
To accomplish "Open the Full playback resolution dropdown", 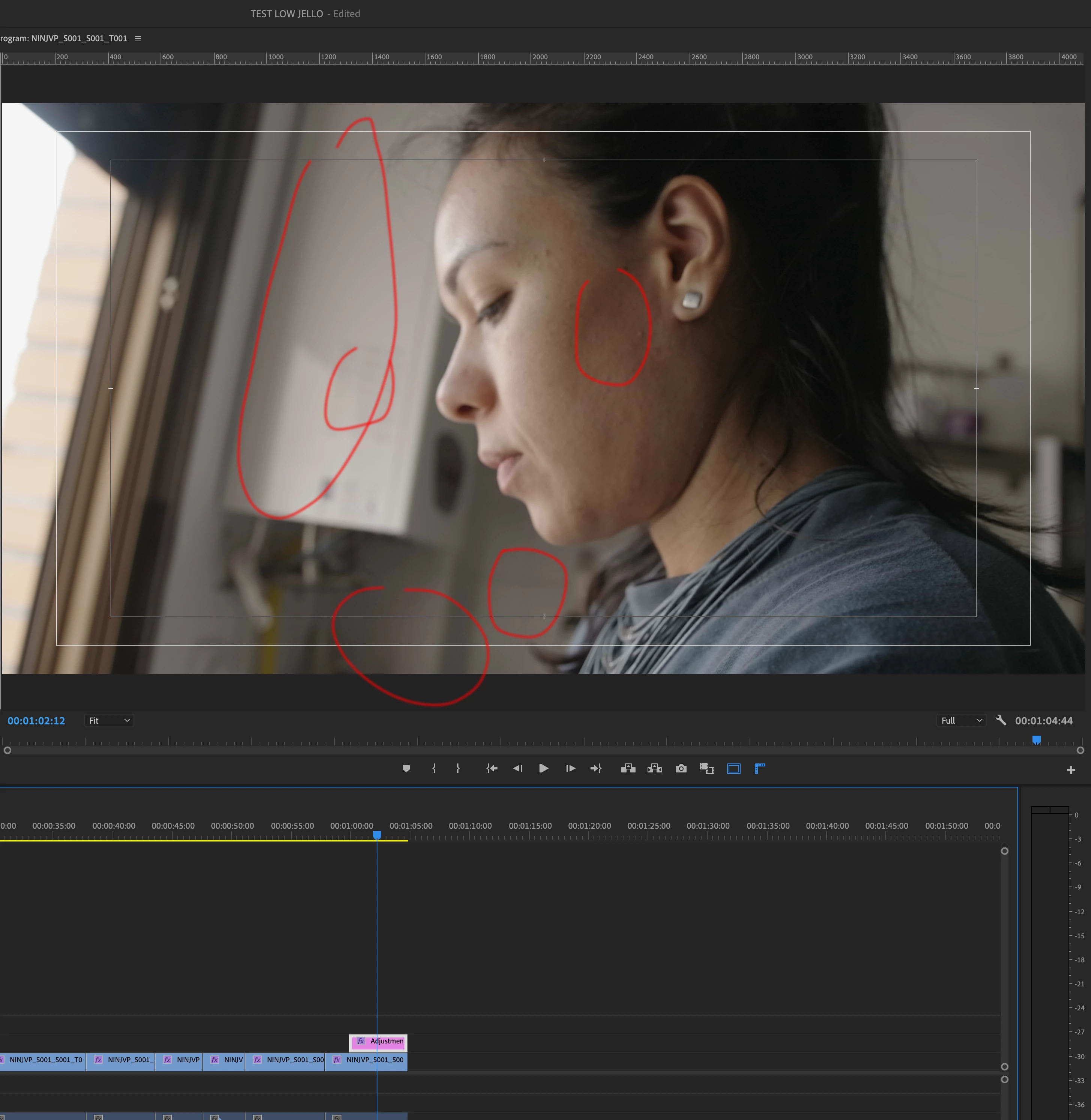I will point(961,721).
